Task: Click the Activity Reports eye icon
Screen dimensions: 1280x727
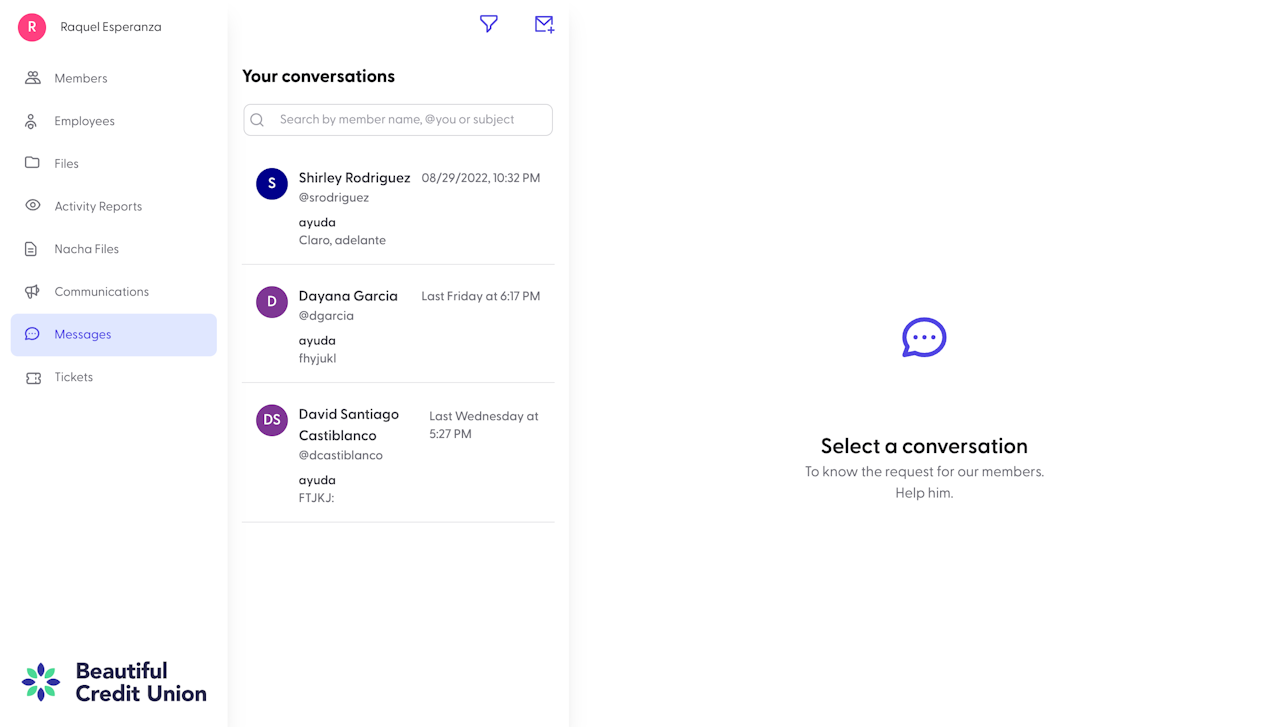Action: pyautogui.click(x=33, y=206)
